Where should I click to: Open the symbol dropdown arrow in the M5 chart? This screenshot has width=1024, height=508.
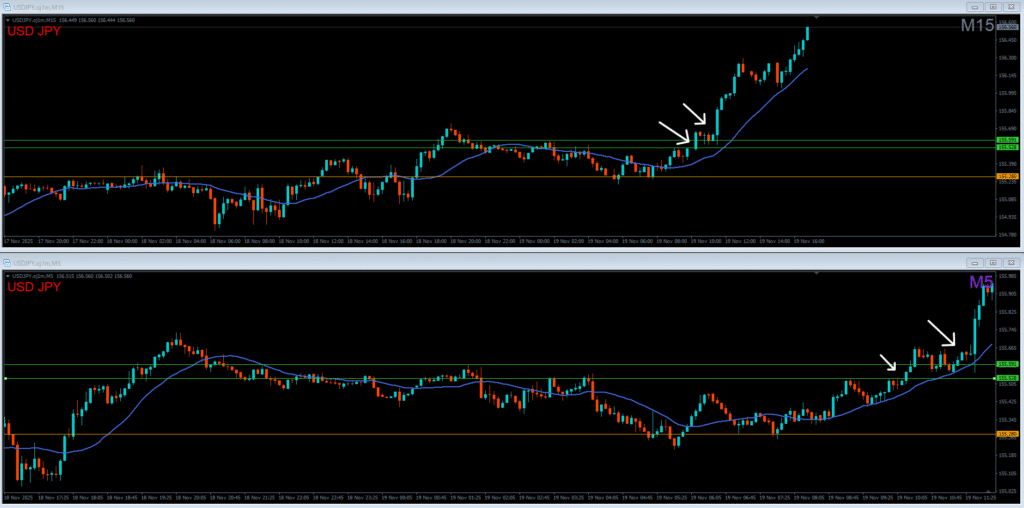click(7, 276)
